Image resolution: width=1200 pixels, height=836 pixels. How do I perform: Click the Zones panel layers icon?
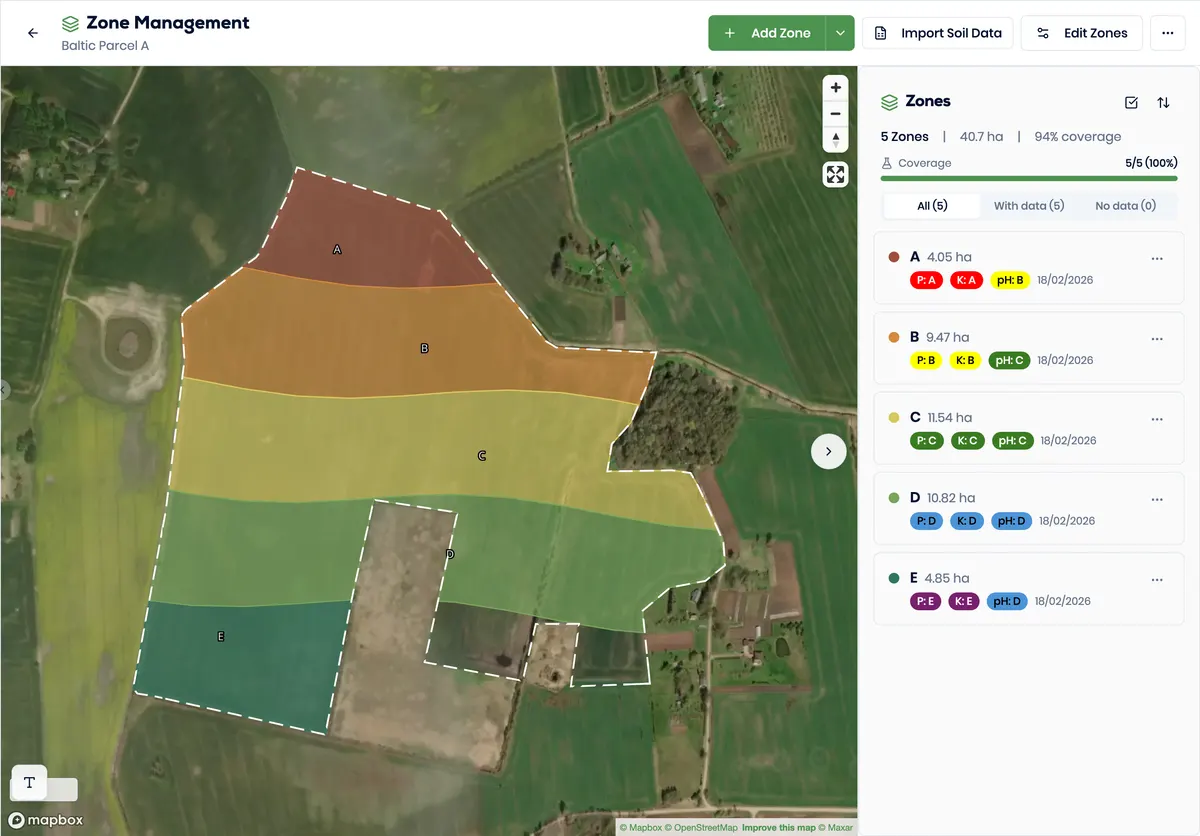889,102
